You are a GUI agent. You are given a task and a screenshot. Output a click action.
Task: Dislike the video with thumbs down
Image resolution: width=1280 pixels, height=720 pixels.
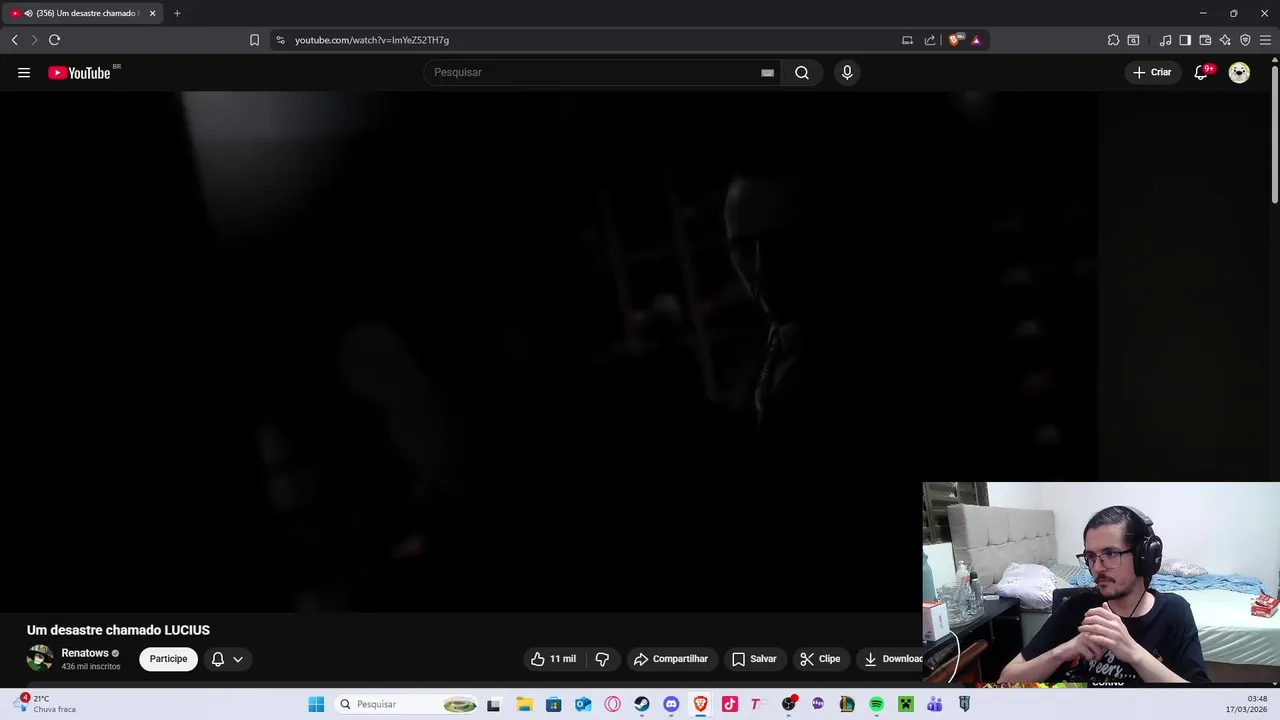tap(602, 659)
